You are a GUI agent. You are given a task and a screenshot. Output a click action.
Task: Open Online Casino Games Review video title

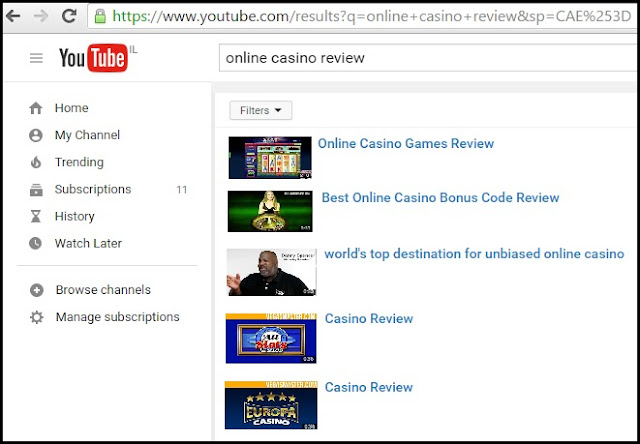(406, 144)
